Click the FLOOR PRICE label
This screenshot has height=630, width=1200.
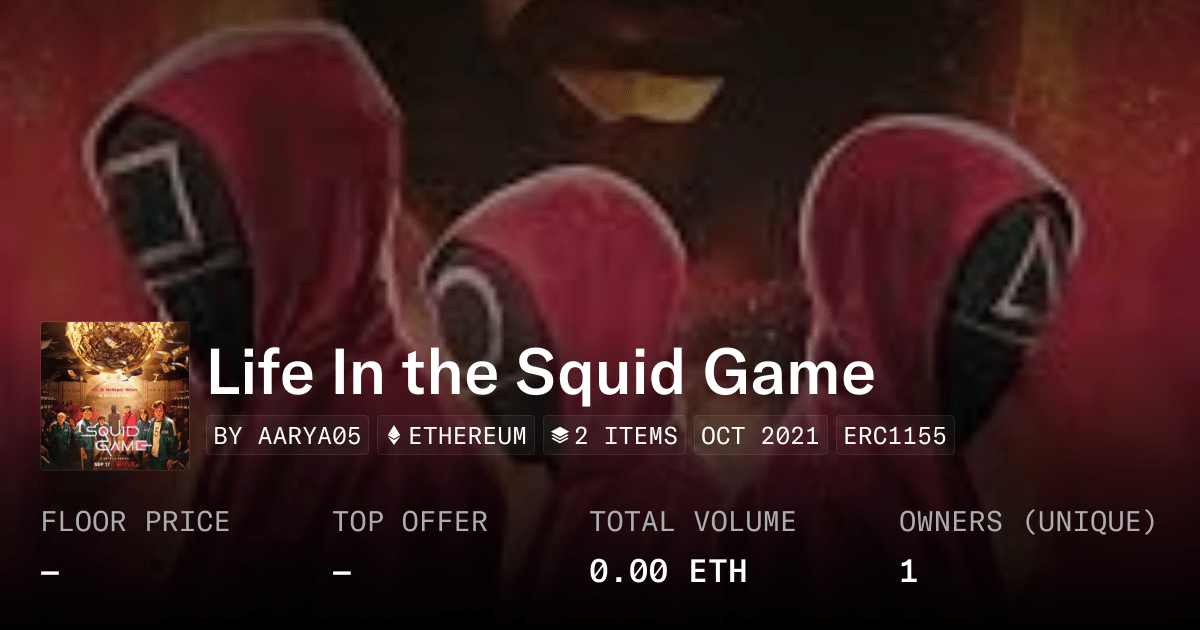[x=136, y=522]
